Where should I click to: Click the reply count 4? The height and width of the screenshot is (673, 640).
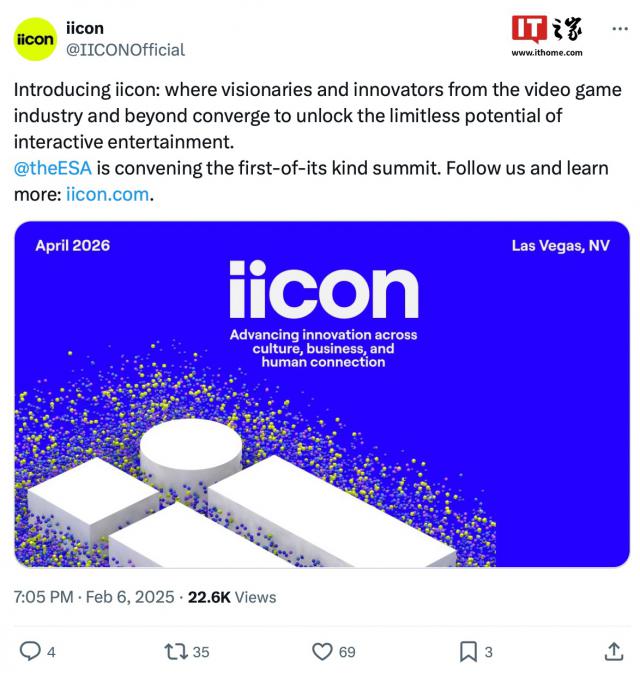tap(51, 652)
